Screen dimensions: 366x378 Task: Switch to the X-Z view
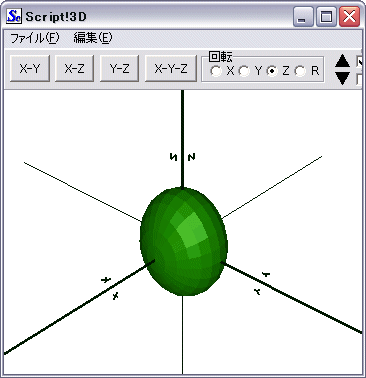click(74, 68)
